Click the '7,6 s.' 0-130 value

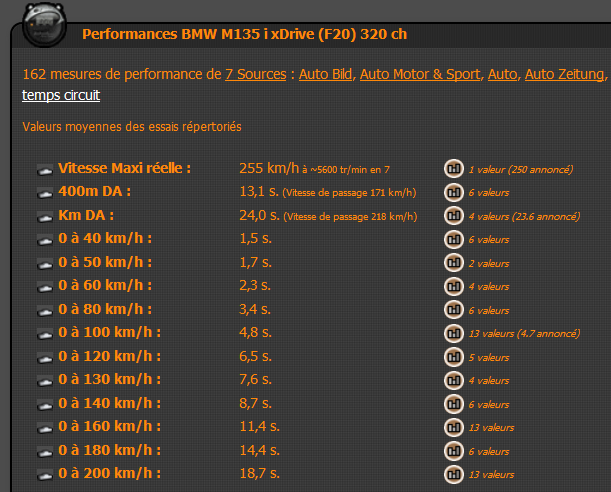point(255,379)
